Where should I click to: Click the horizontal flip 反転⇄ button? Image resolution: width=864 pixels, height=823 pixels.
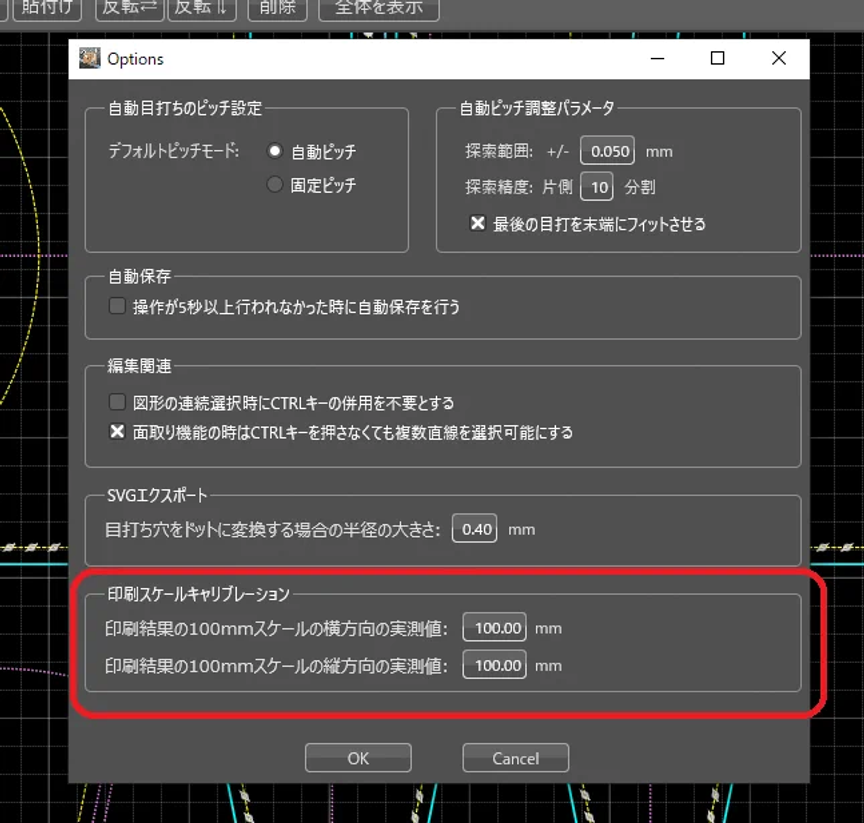[x=130, y=8]
